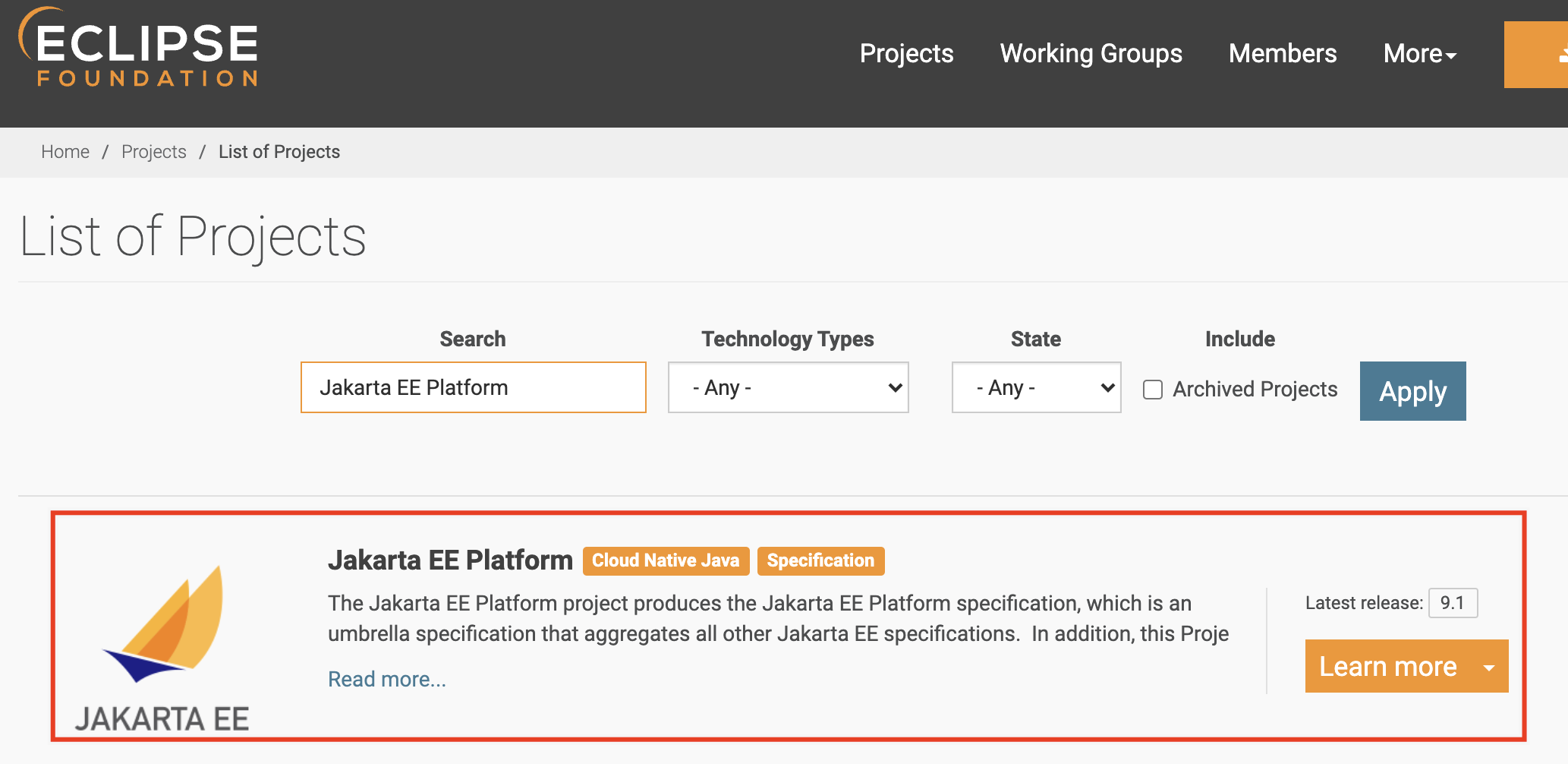This screenshot has width=1568, height=764.
Task: Select the Specification tag
Action: 820,560
